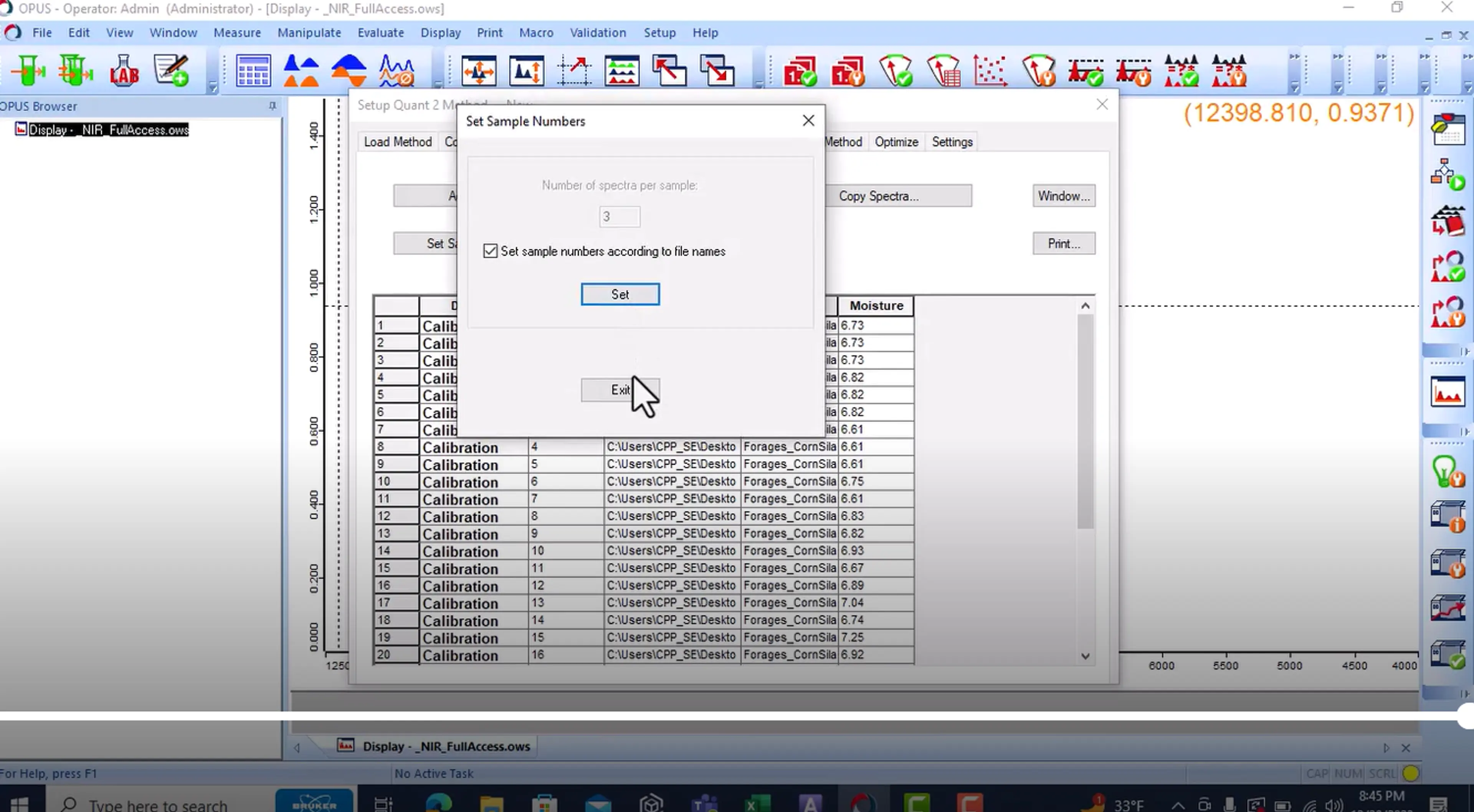The width and height of the screenshot is (1474, 812).
Task: Open the Measure menu
Action: point(237,33)
